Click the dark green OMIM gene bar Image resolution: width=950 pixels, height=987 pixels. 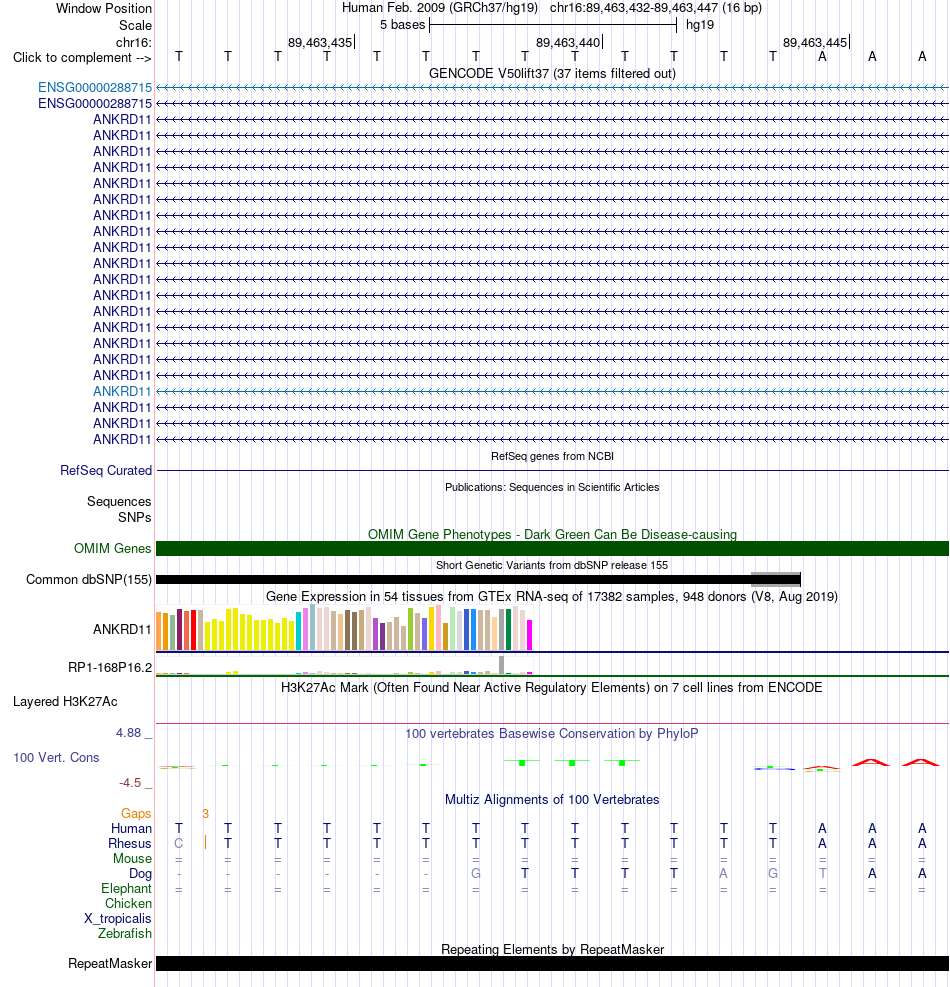tap(552, 549)
